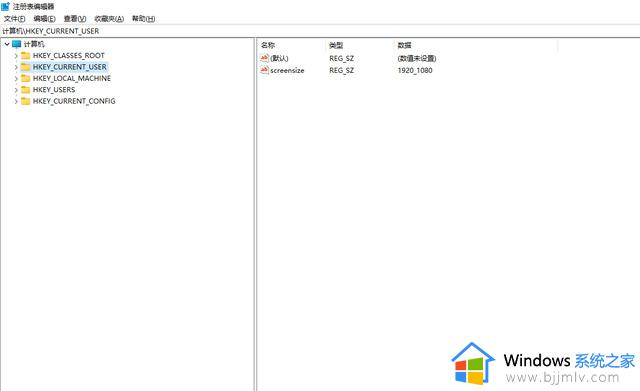The width and height of the screenshot is (640, 391).
Task: Select the HKEY_LOCAL_MACHINE key label
Action: coord(72,78)
